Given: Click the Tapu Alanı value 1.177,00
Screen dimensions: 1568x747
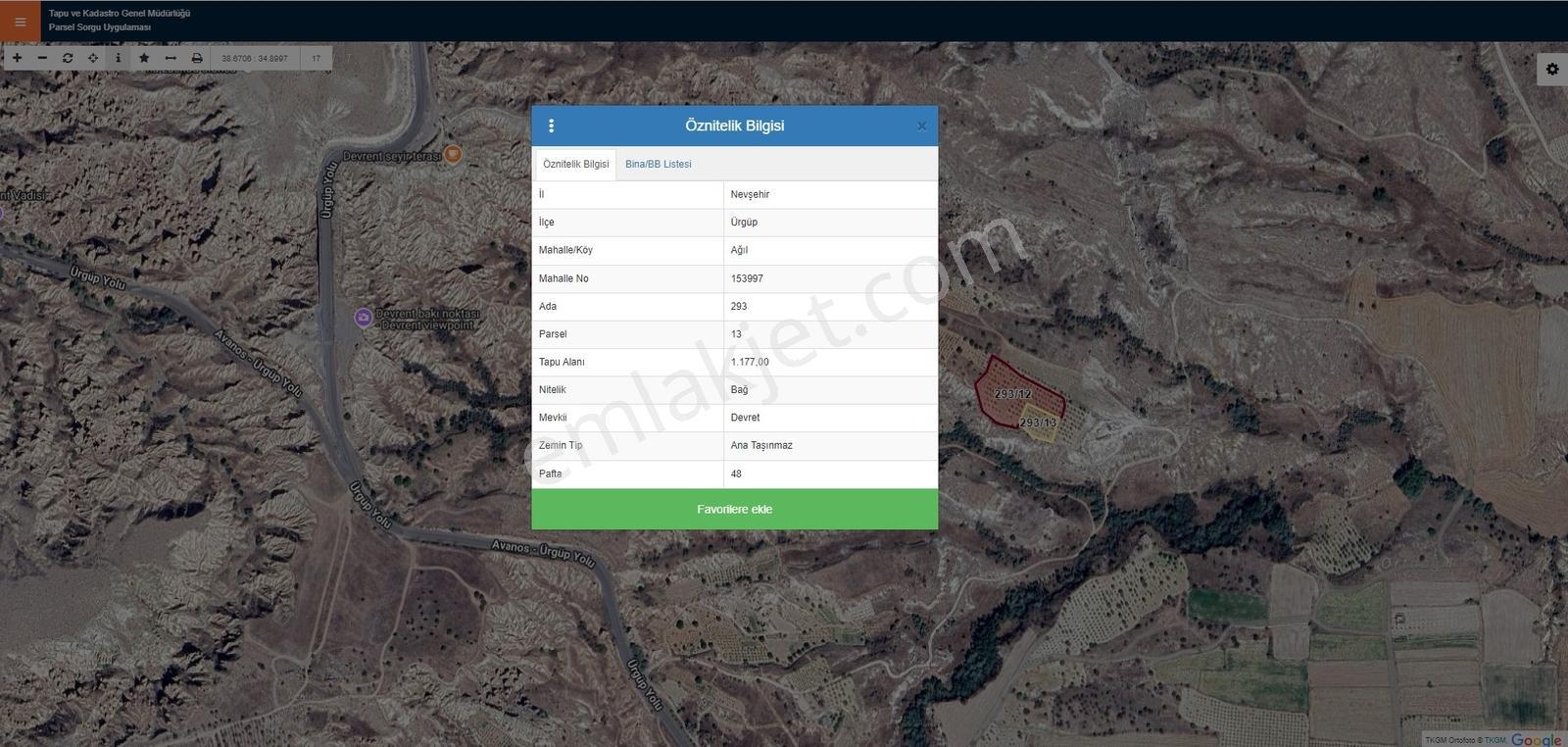Looking at the screenshot, I should (750, 362).
